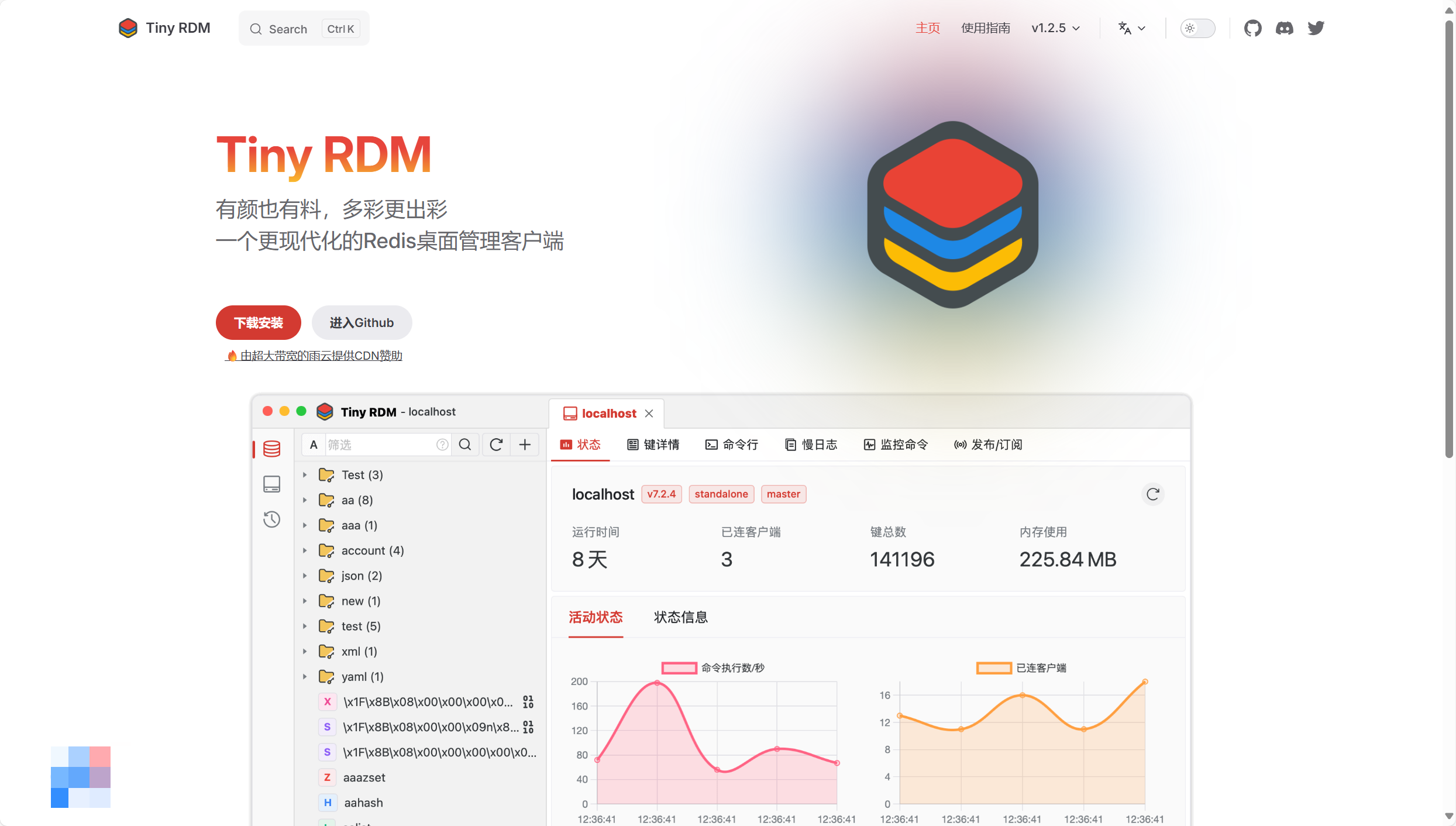Open the v1.2.5 version dropdown

click(x=1055, y=28)
